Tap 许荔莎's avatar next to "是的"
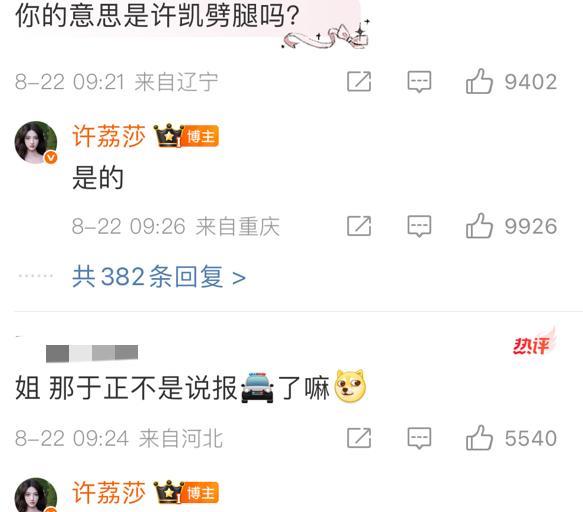 [36, 142]
